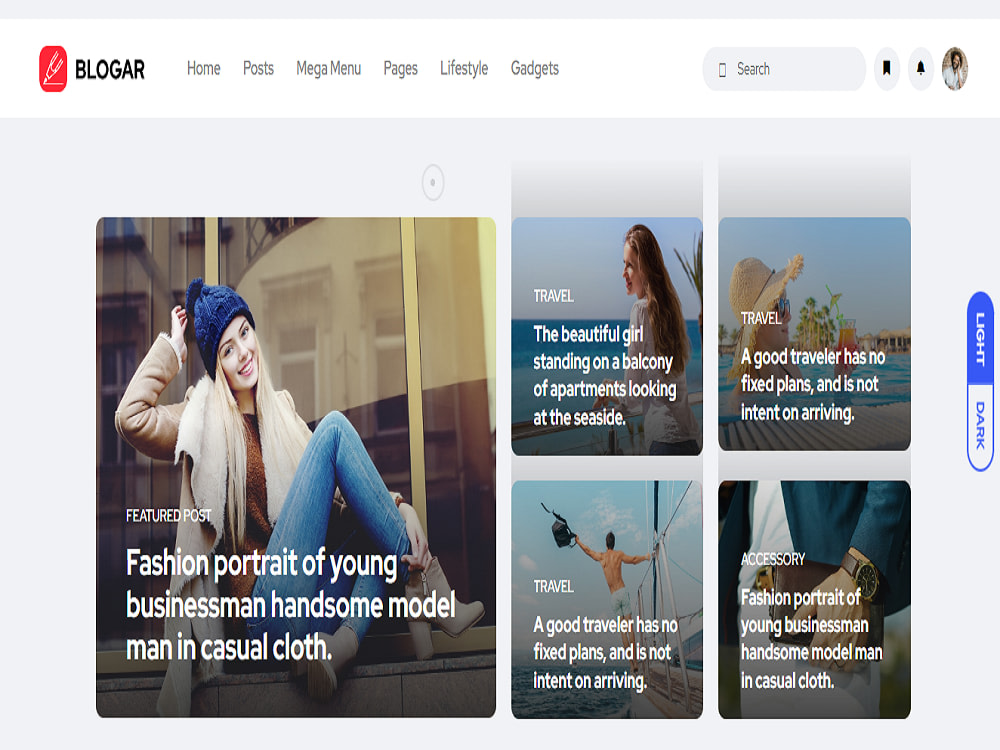
Task: Open the Pages menu item
Action: (x=401, y=68)
